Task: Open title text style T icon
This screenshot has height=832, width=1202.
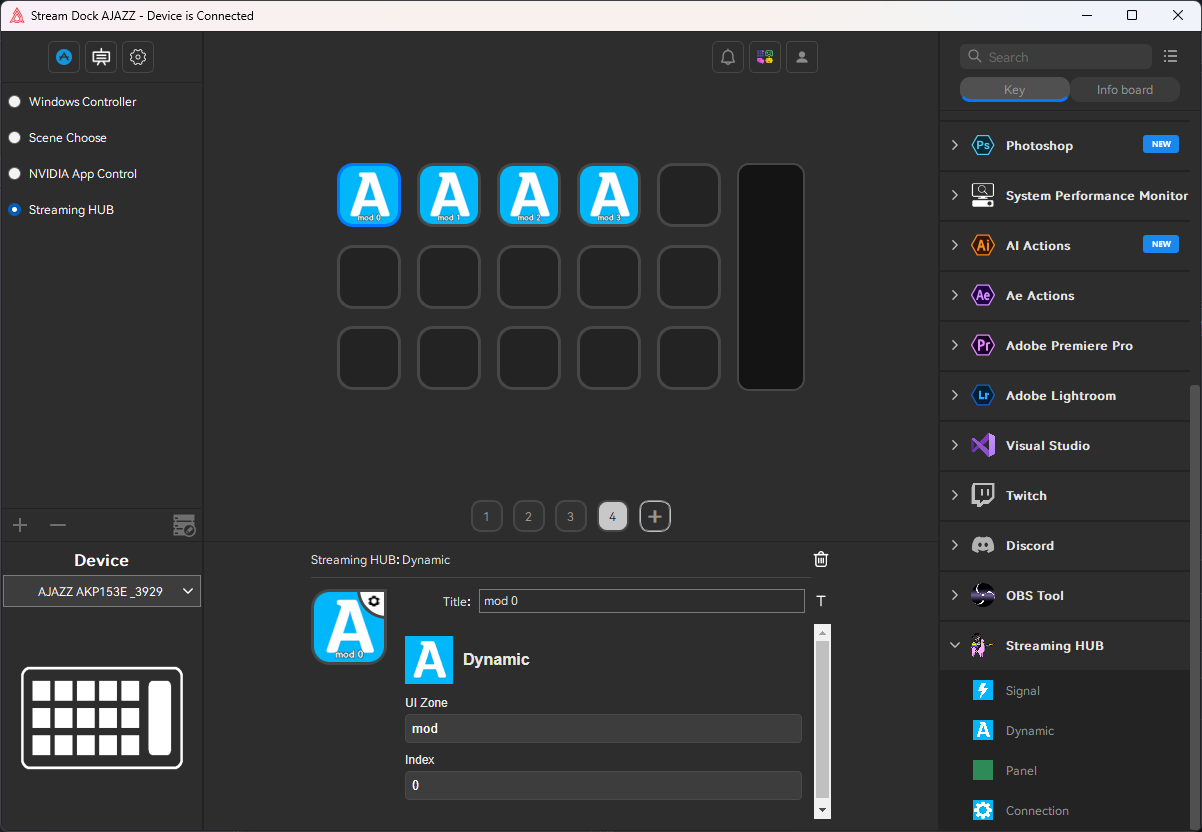Action: click(821, 601)
